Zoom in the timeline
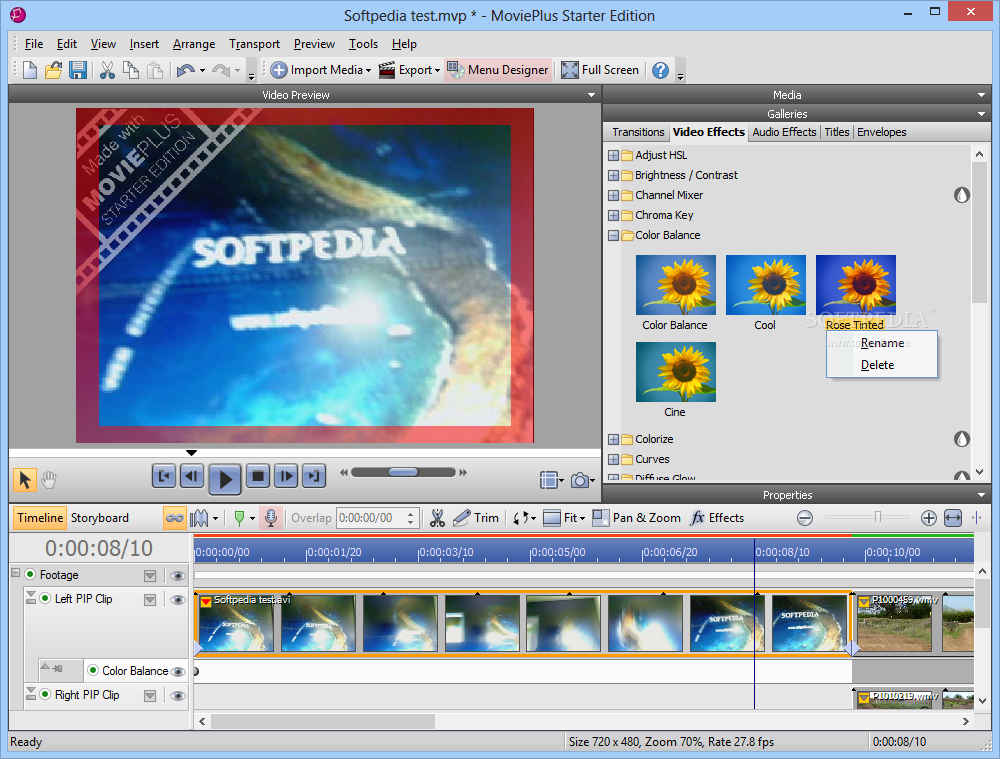This screenshot has width=1000, height=759. [929, 518]
